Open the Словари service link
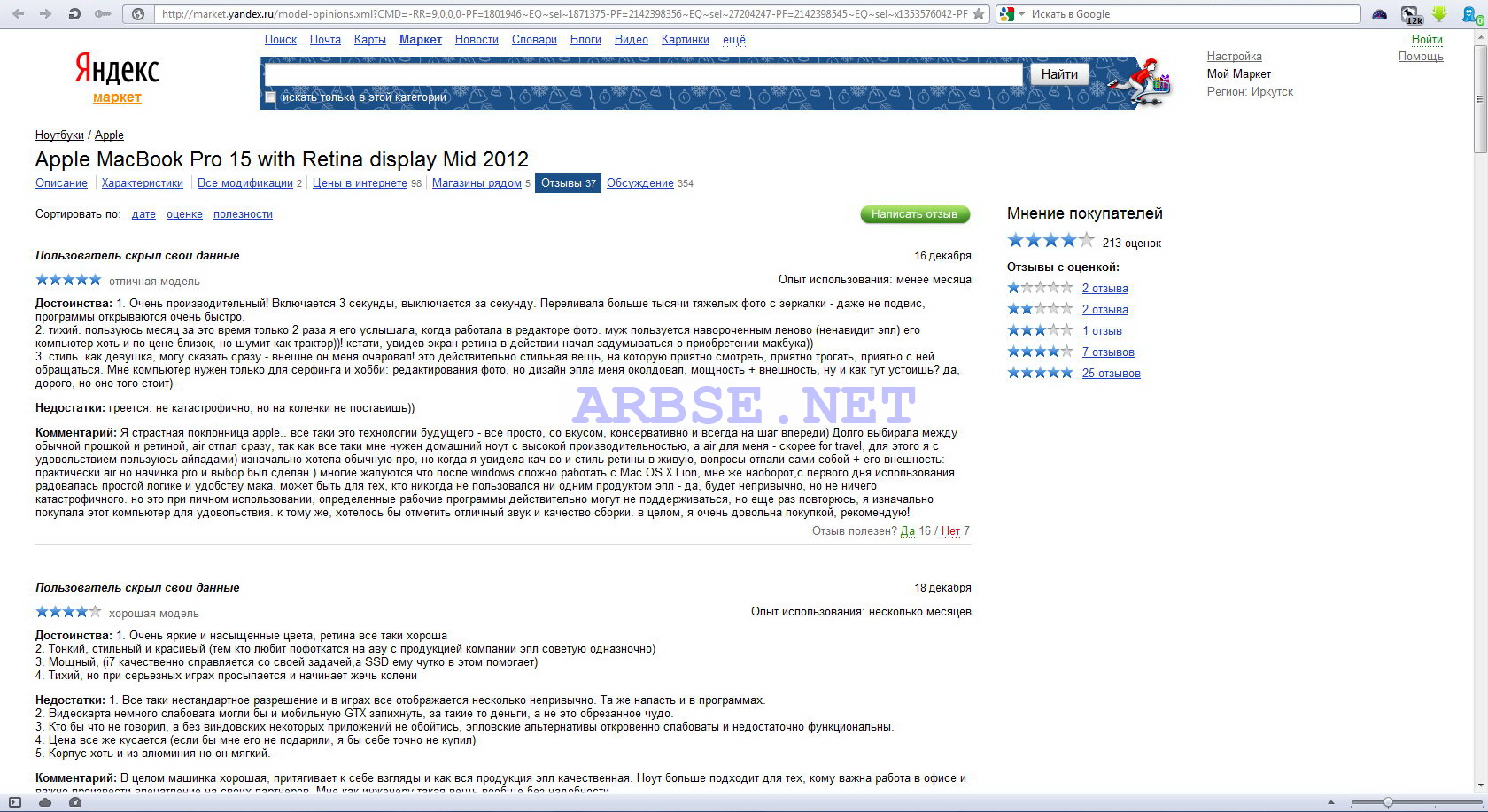Image resolution: width=1488 pixels, height=812 pixels. pos(534,40)
